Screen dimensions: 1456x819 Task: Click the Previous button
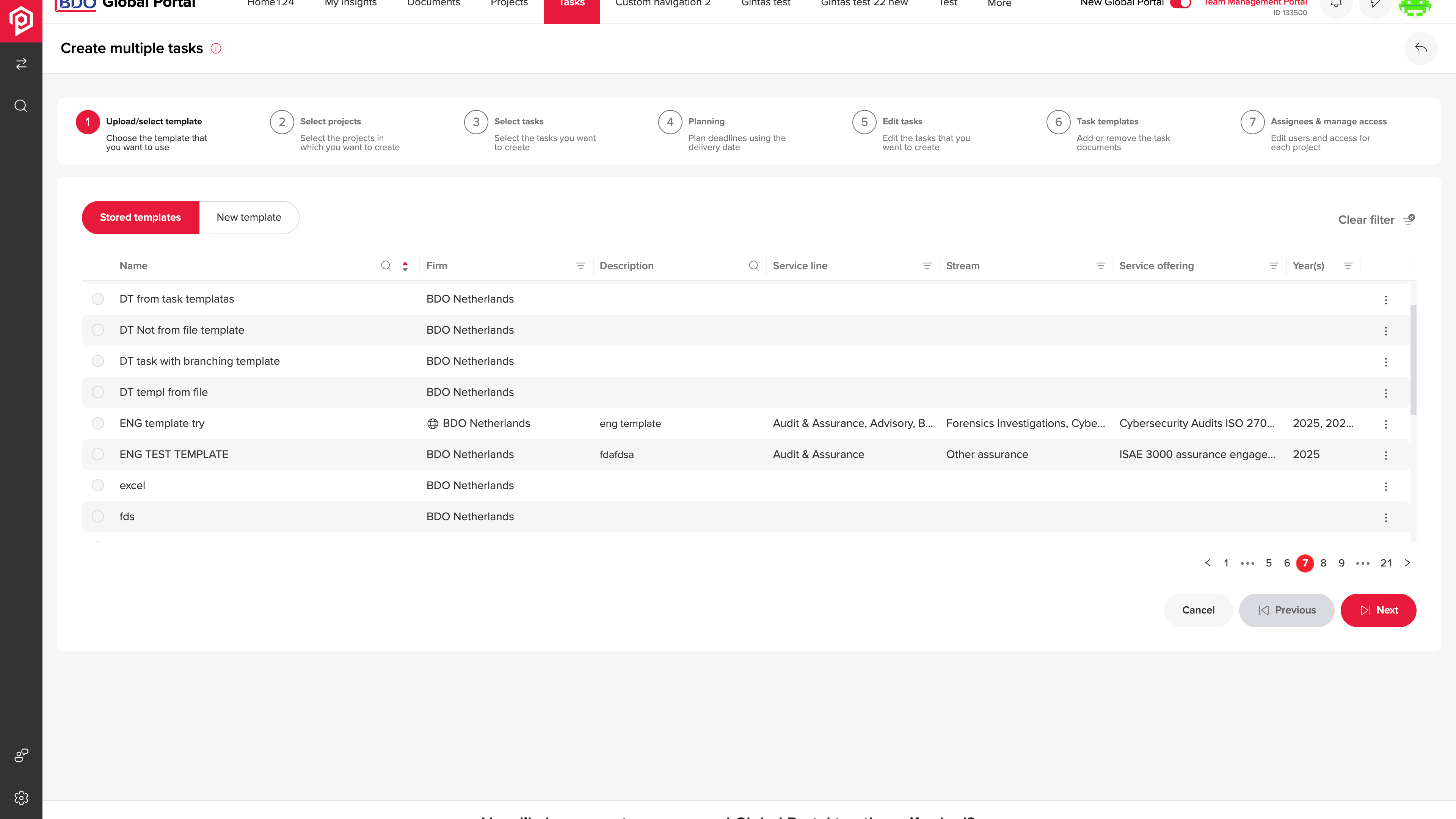(1287, 610)
